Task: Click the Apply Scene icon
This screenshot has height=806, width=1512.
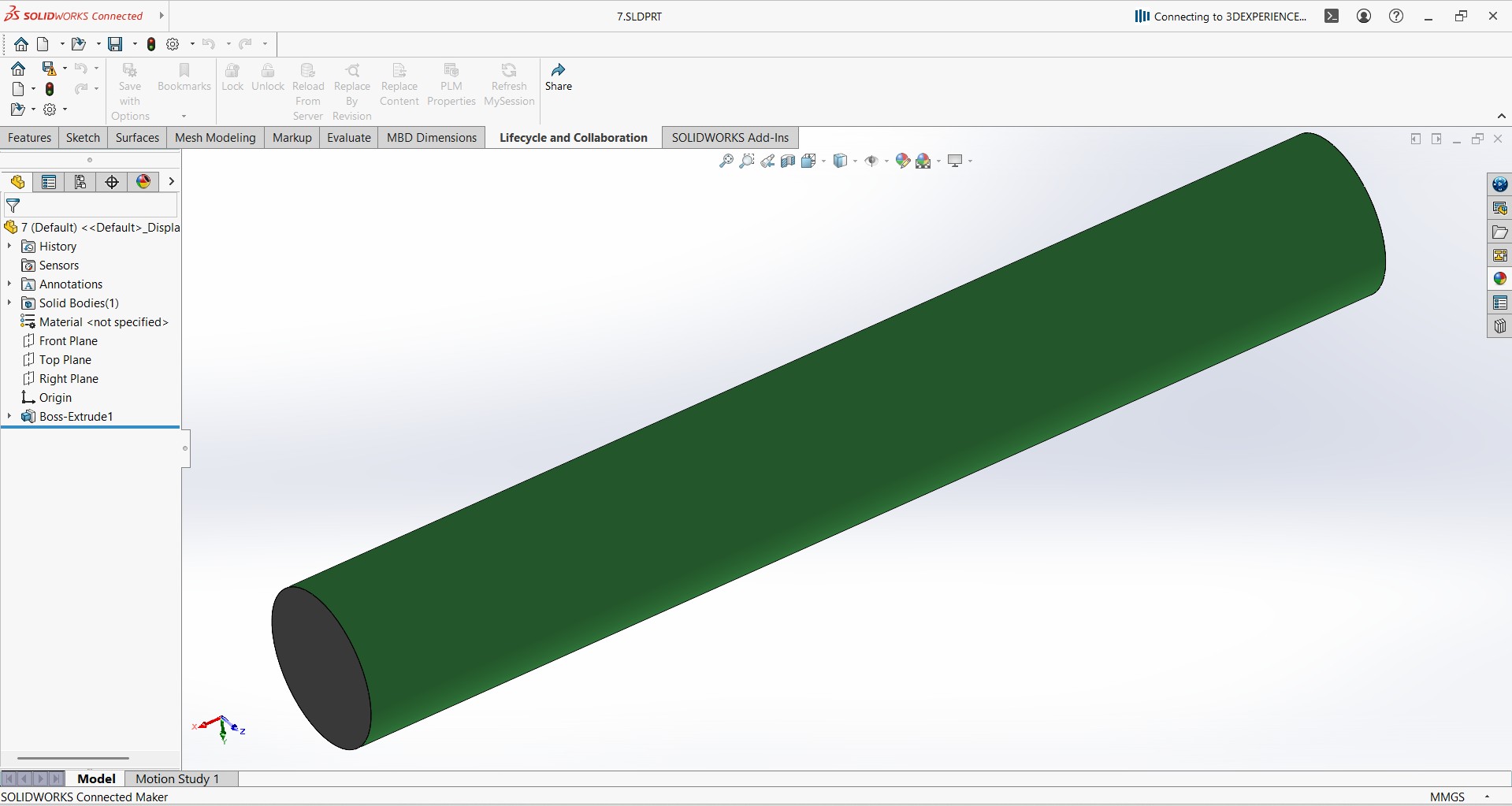Action: tap(923, 161)
